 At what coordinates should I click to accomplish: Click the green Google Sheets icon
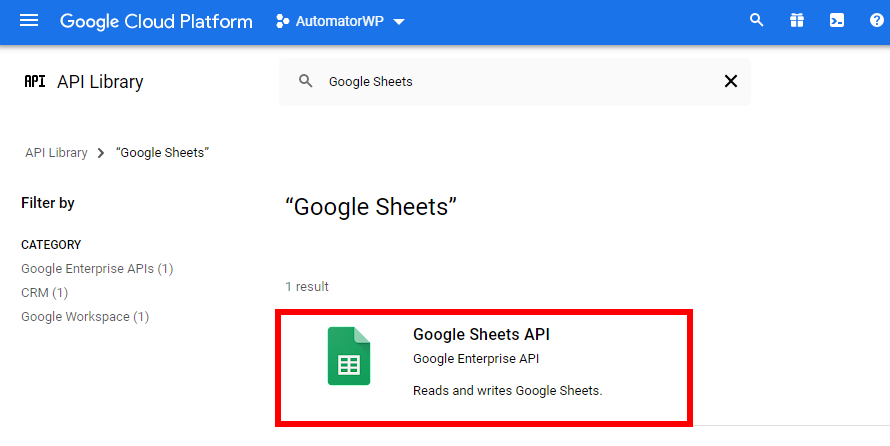point(349,356)
